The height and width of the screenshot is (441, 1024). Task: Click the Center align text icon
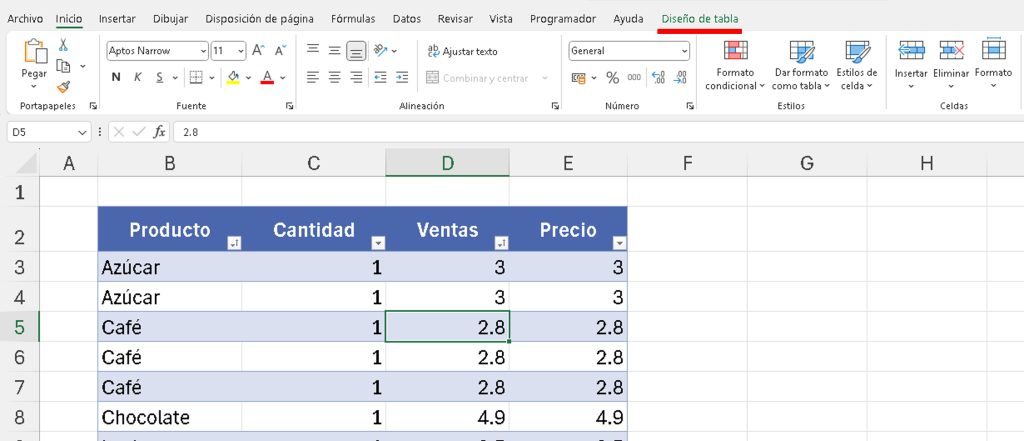pyautogui.click(x=334, y=77)
